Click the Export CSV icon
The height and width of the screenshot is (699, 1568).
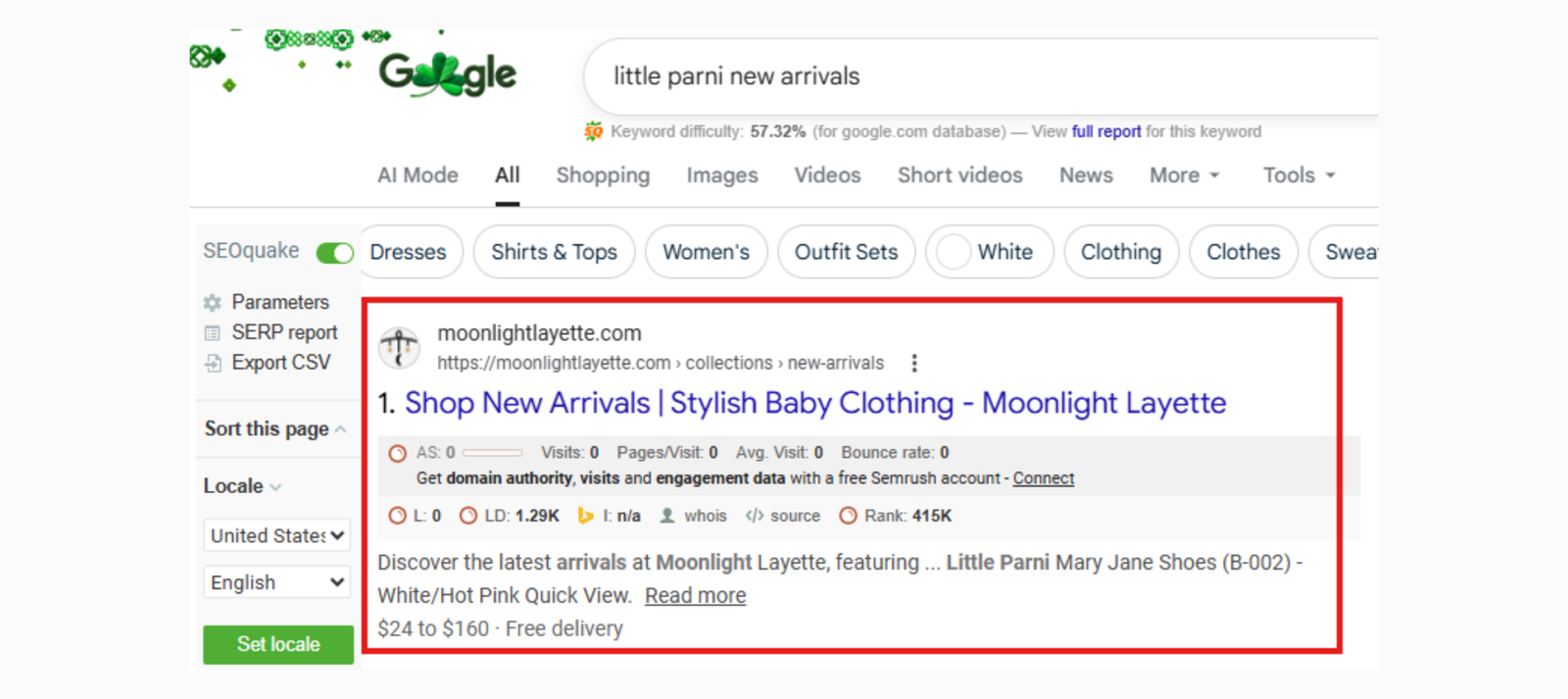[x=213, y=363]
